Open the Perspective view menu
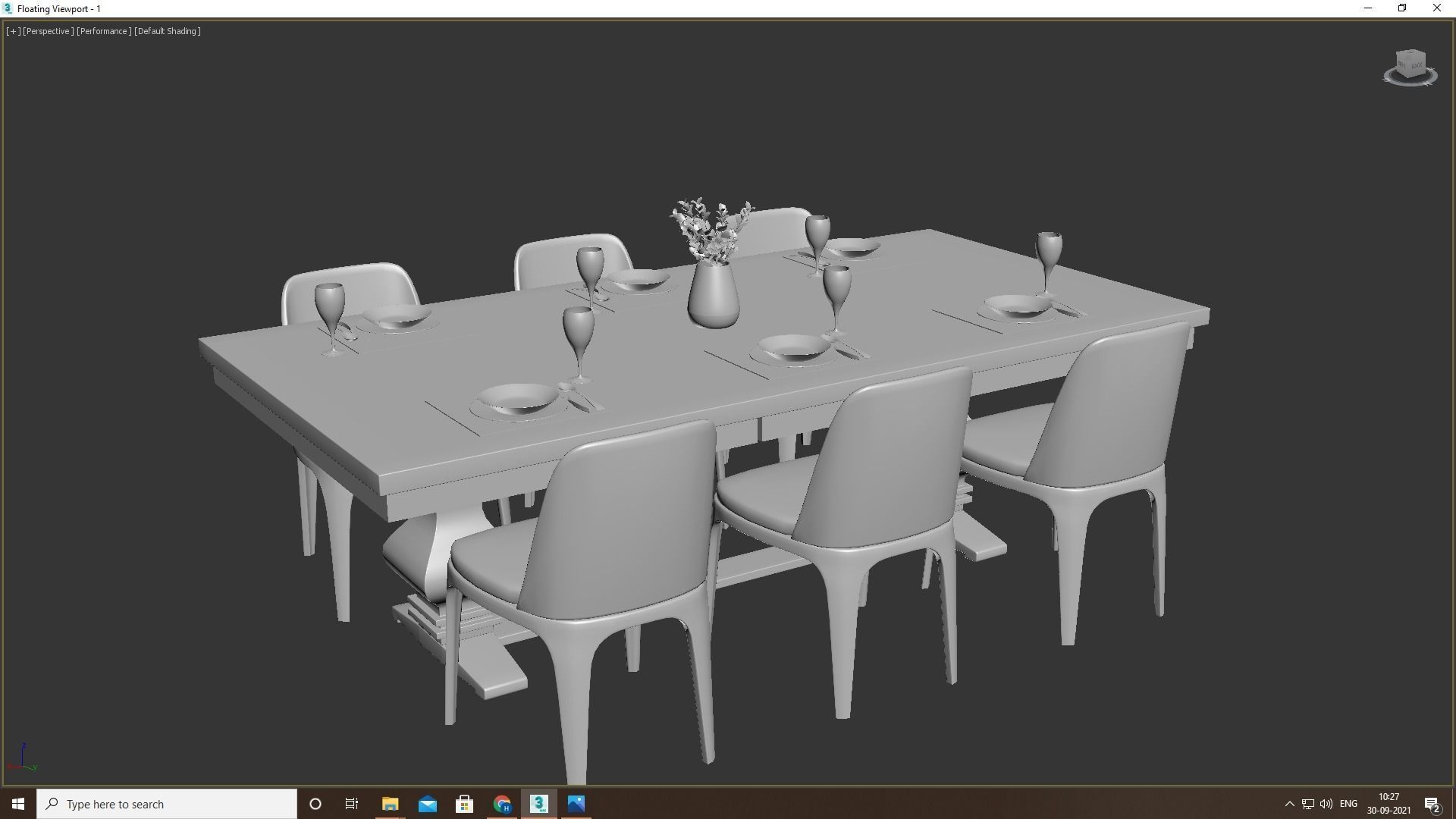1456x819 pixels. [49, 31]
